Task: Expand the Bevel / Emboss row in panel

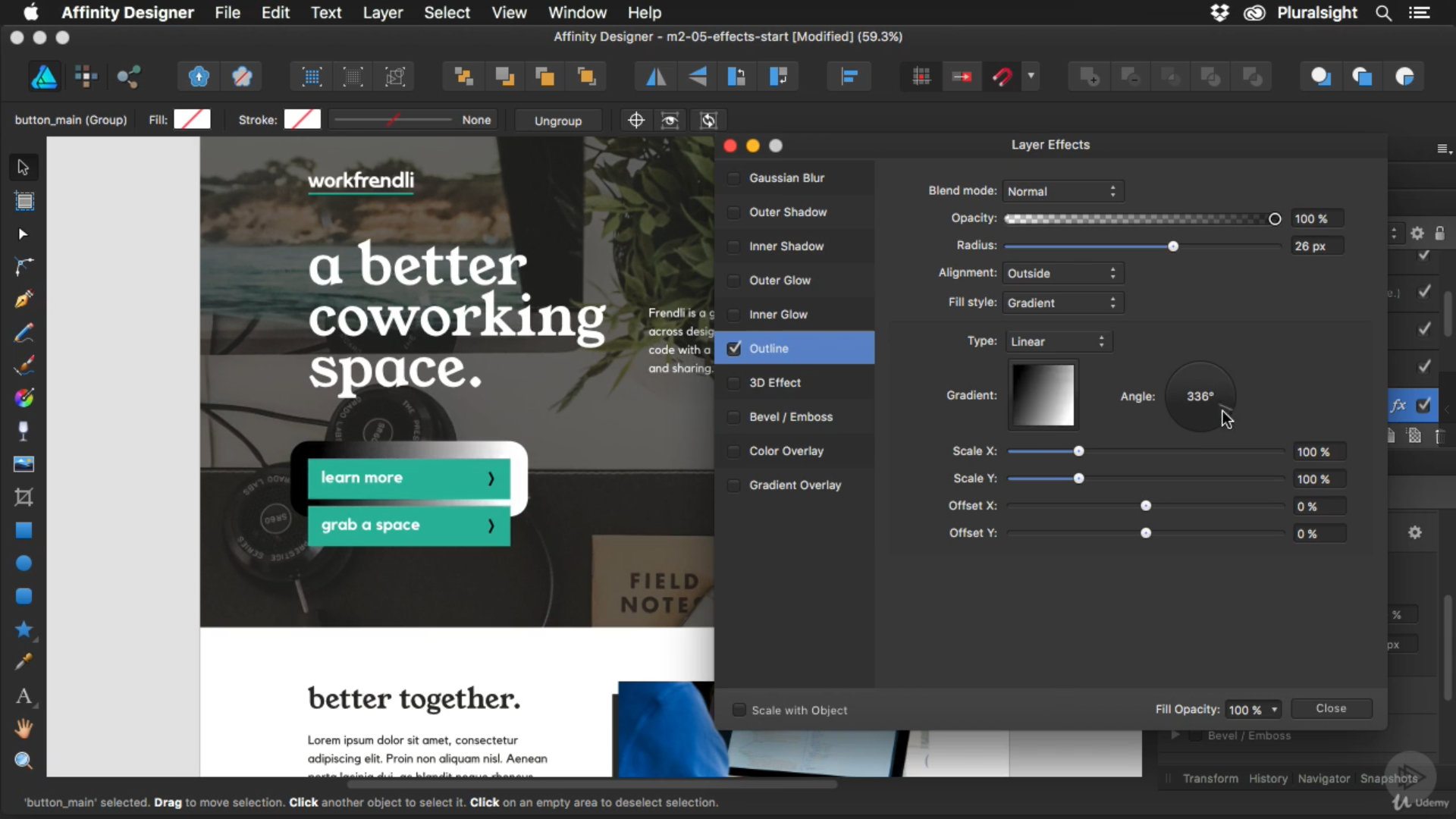Action: (1175, 736)
